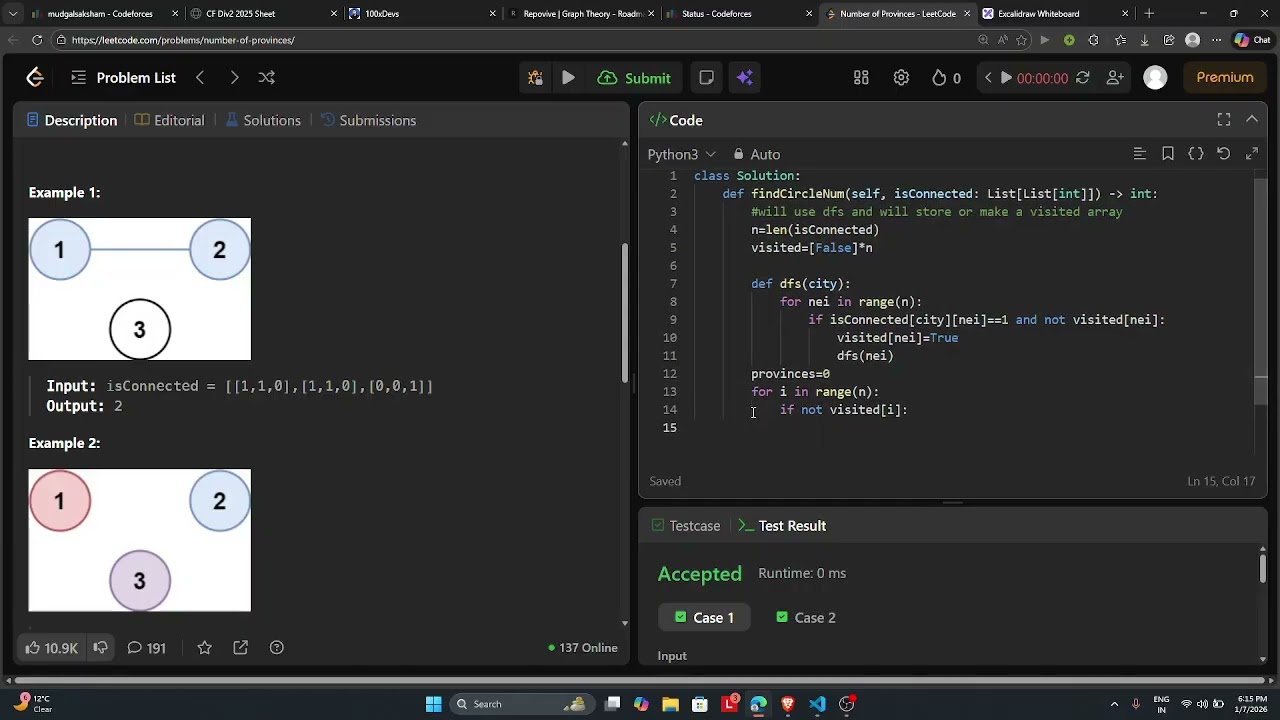
Task: Open the notes icon next to Submit
Action: pos(706,78)
